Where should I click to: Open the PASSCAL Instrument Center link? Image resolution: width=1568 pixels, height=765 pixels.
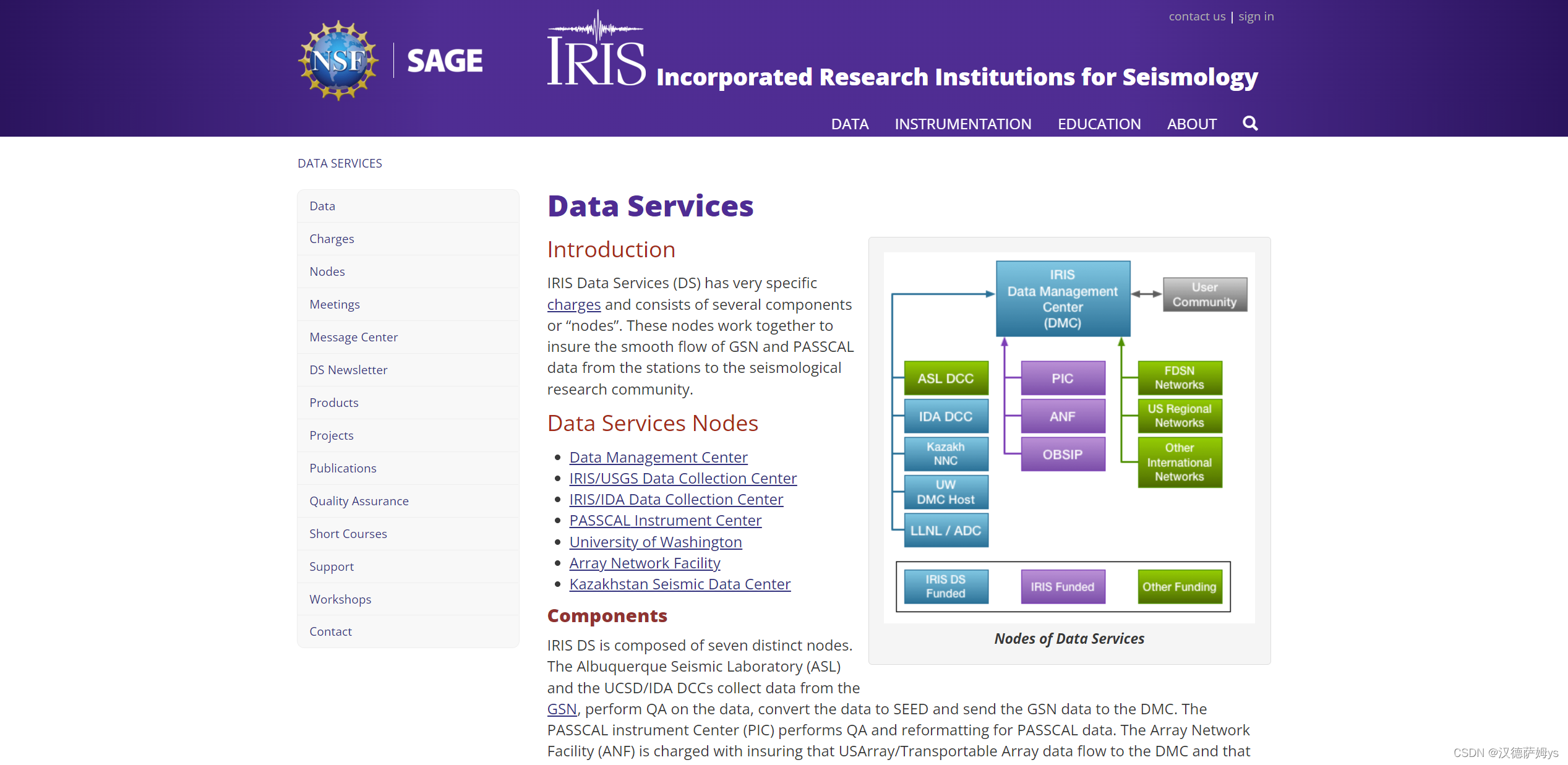point(665,521)
